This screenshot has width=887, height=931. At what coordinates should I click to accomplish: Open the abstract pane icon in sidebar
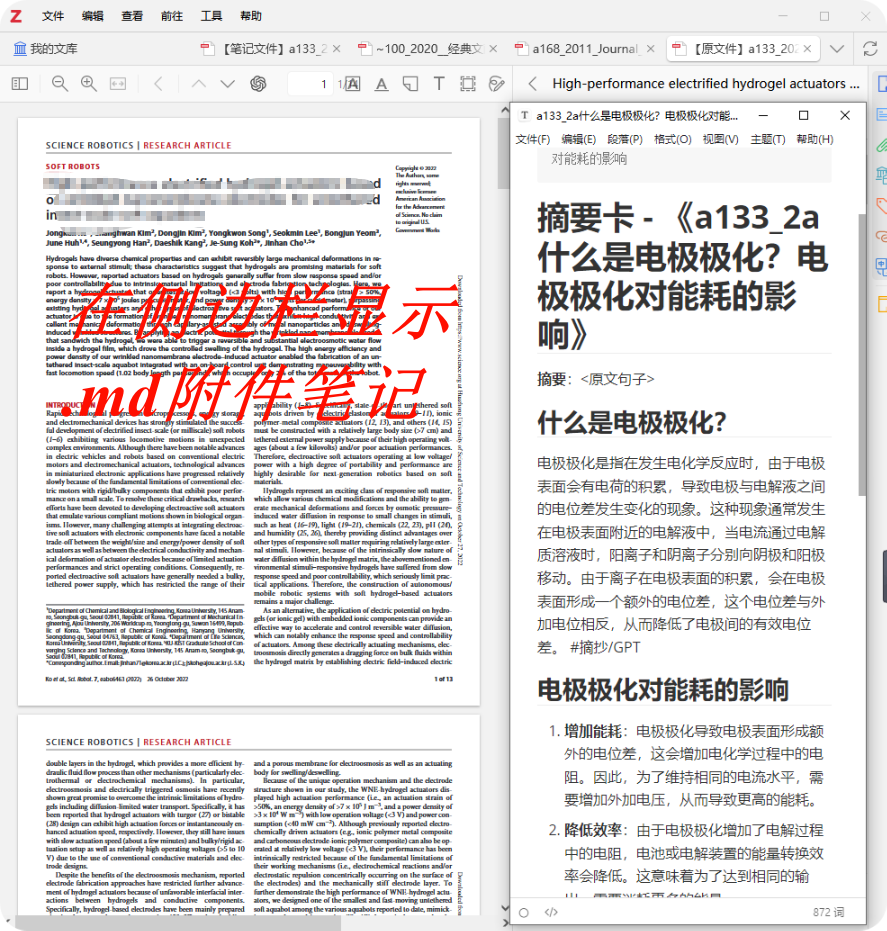pyautogui.click(x=881, y=113)
